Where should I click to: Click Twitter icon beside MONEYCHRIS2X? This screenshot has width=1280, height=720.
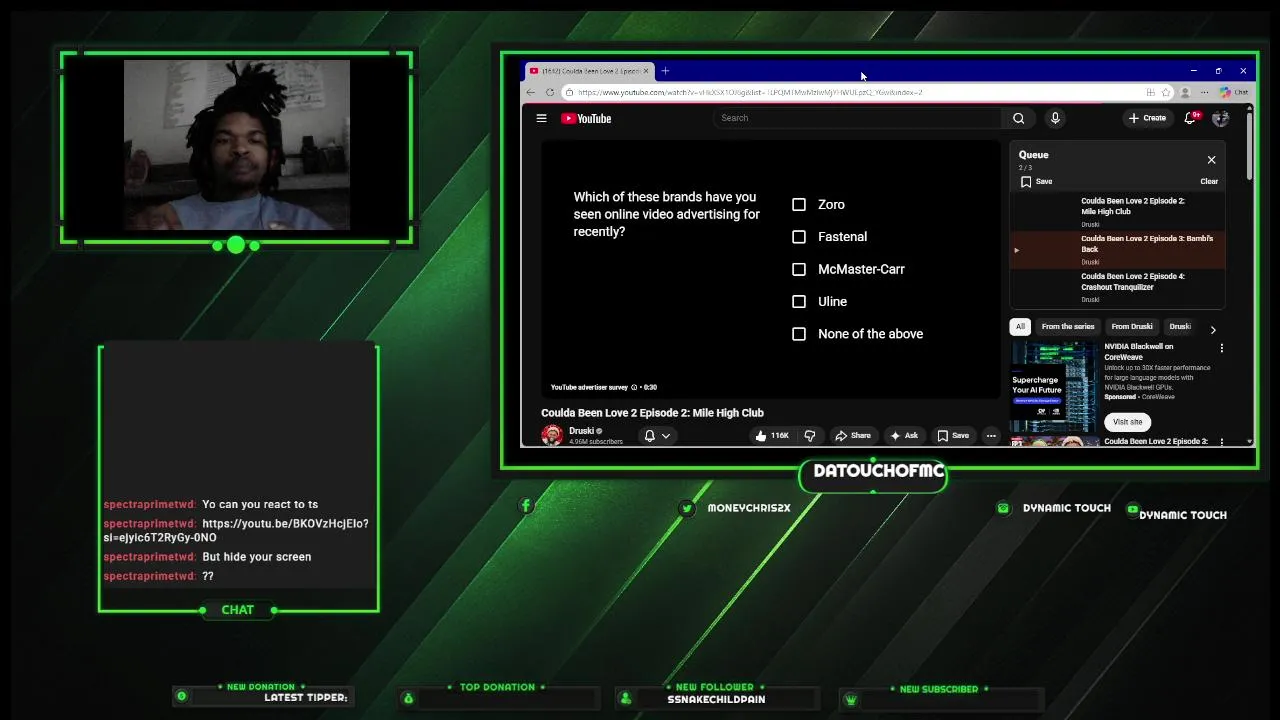(687, 508)
